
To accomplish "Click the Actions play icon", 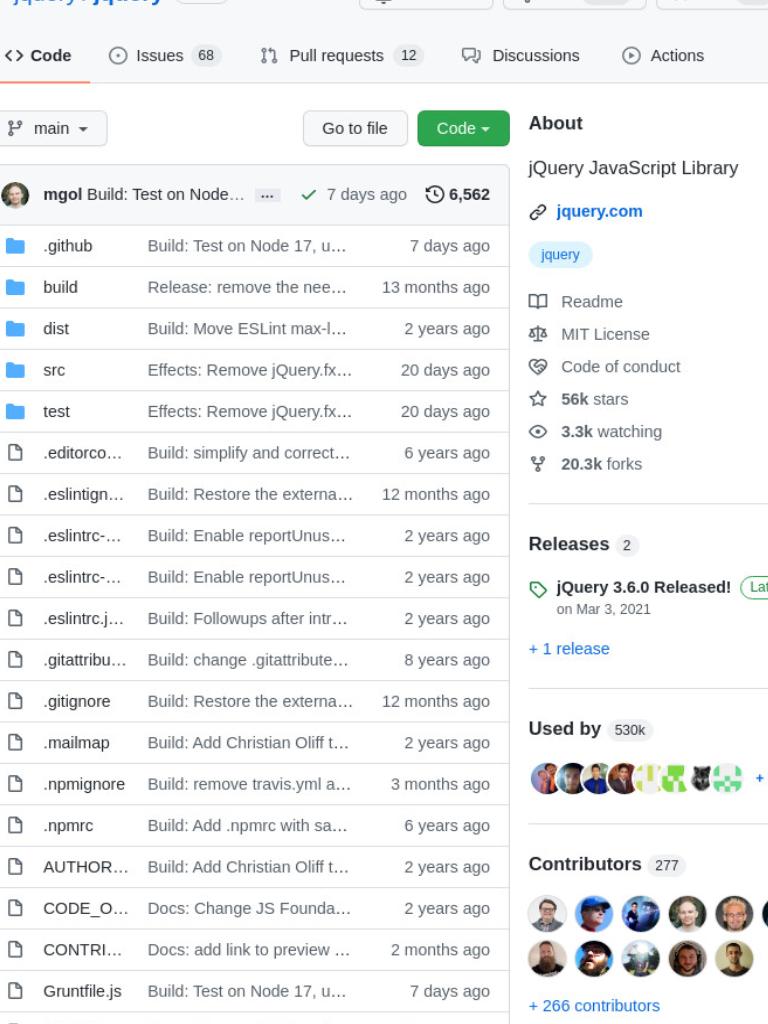I will 631,56.
